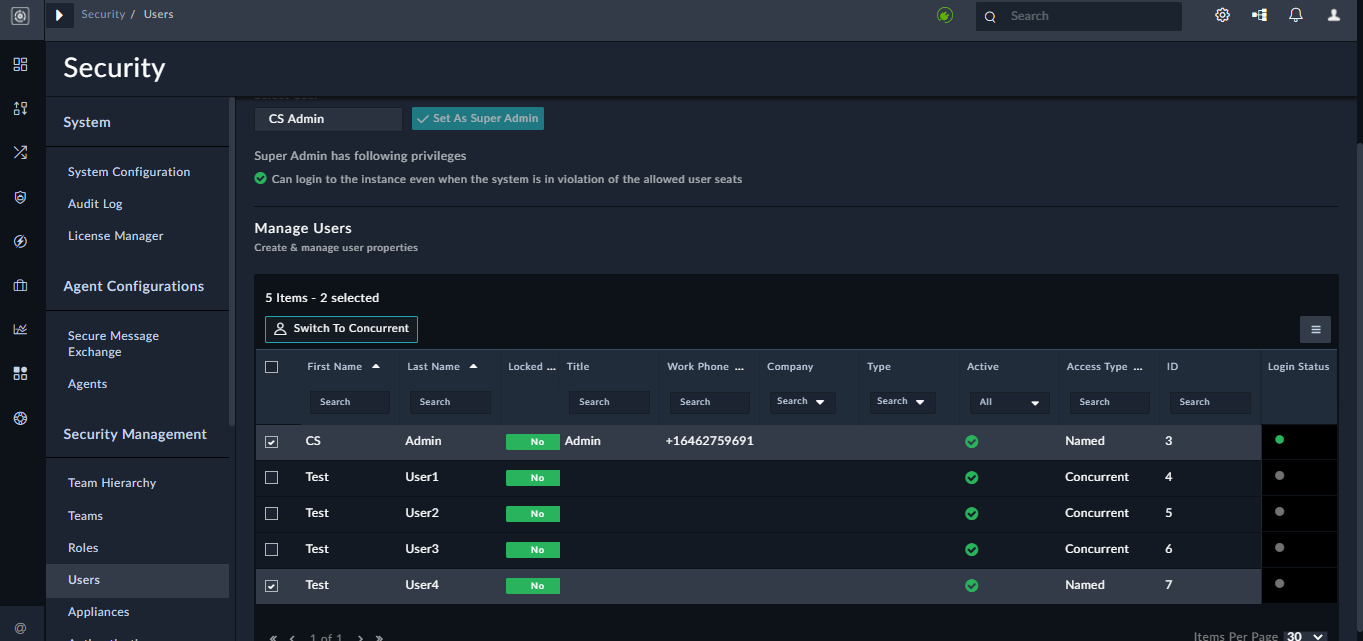The height and width of the screenshot is (641, 1363).
Task: Open the table column options icon
Action: point(1315,328)
